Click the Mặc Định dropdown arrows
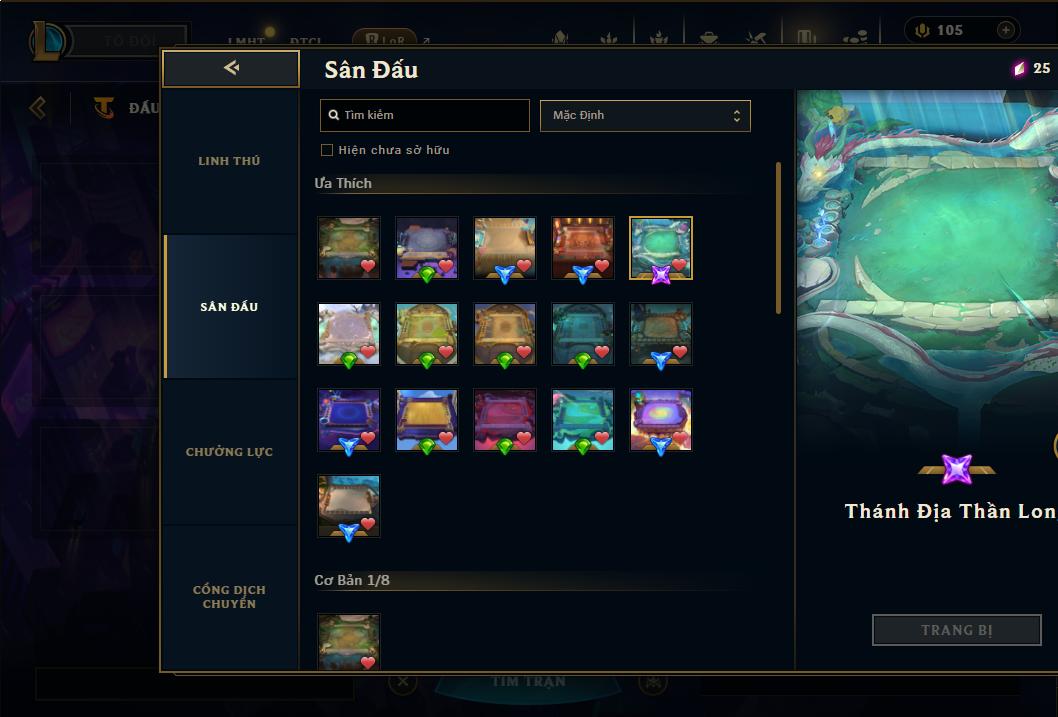Screen dimensions: 1058x717 (737, 116)
